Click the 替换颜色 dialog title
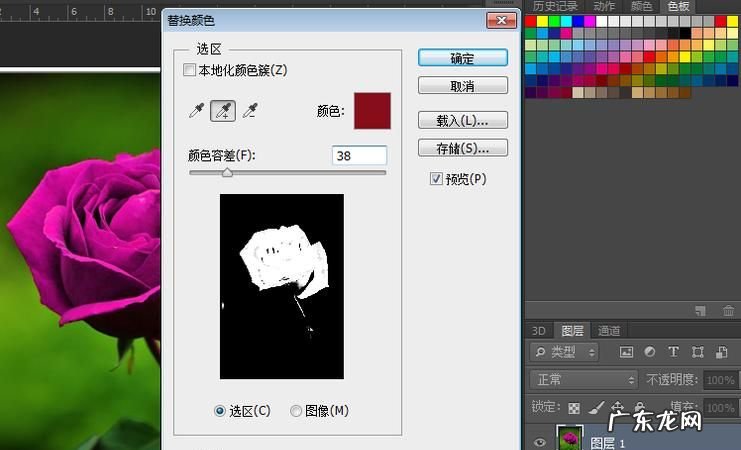The image size is (741, 450). click(191, 20)
